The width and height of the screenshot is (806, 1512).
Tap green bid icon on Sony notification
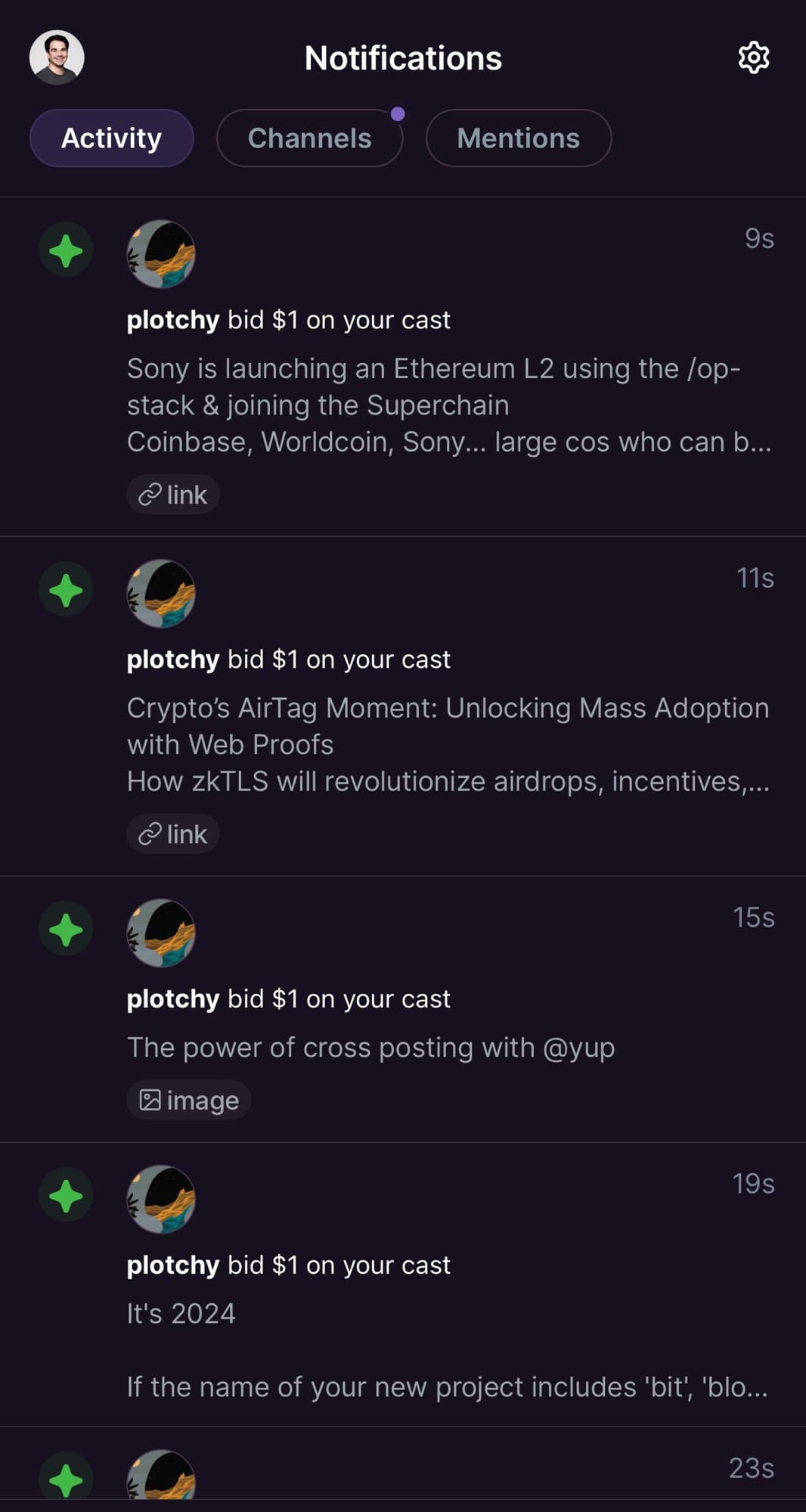point(66,250)
